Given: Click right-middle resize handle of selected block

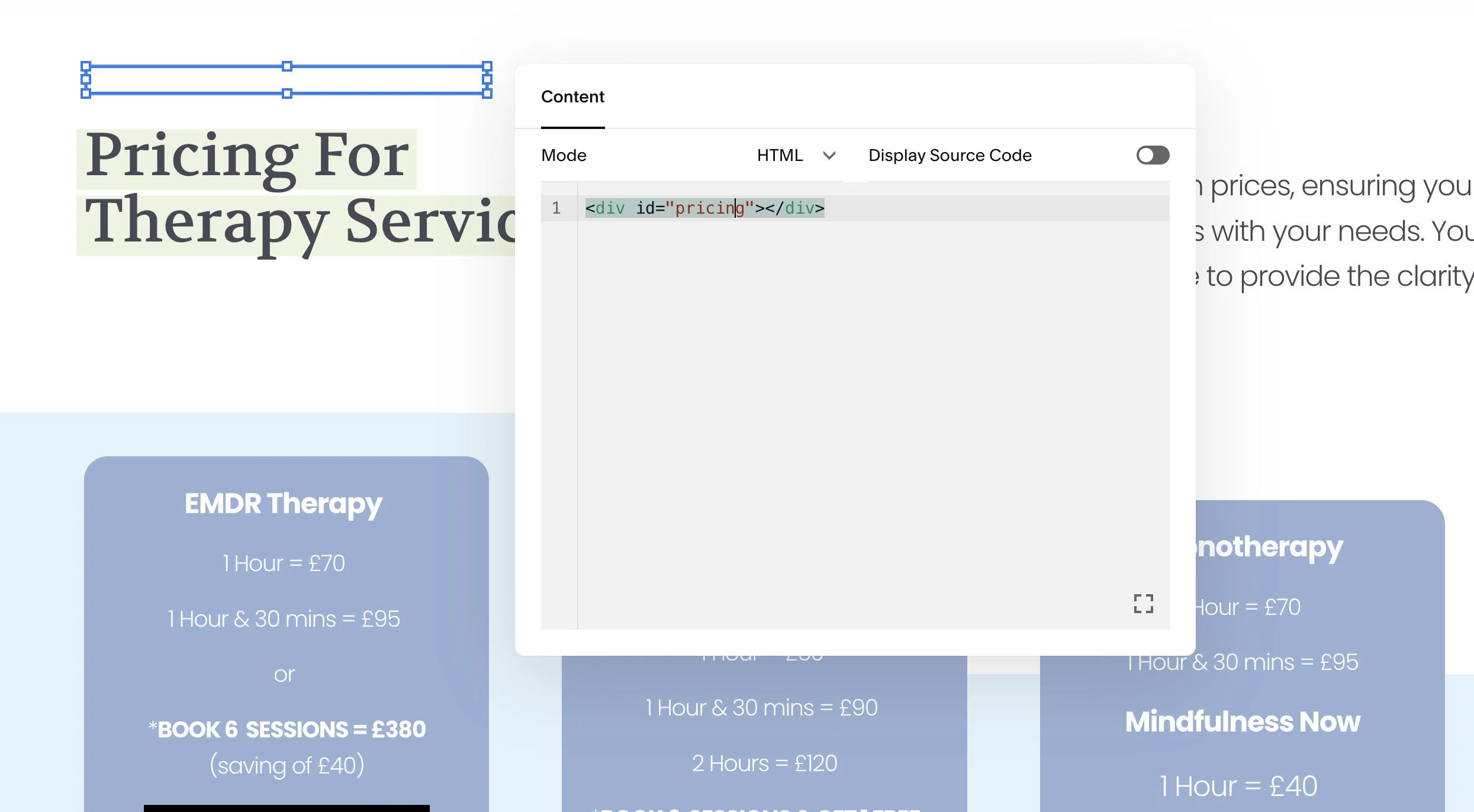Looking at the screenshot, I should coord(487,79).
